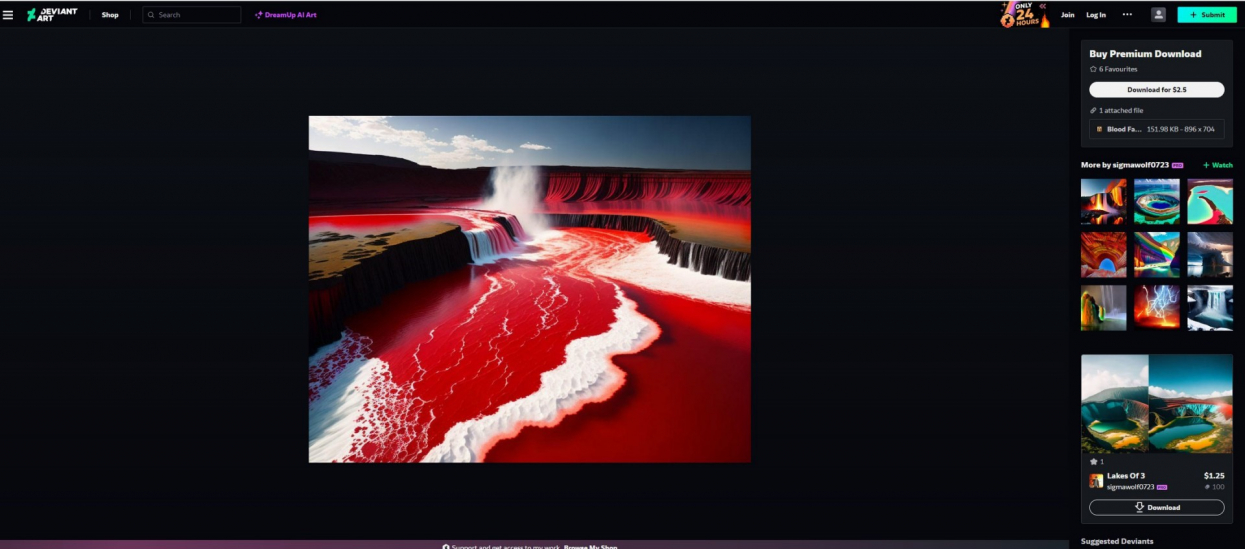The width and height of the screenshot is (1245, 549).
Task: Open the hamburger navigation menu
Action: pyautogui.click(x=8, y=15)
